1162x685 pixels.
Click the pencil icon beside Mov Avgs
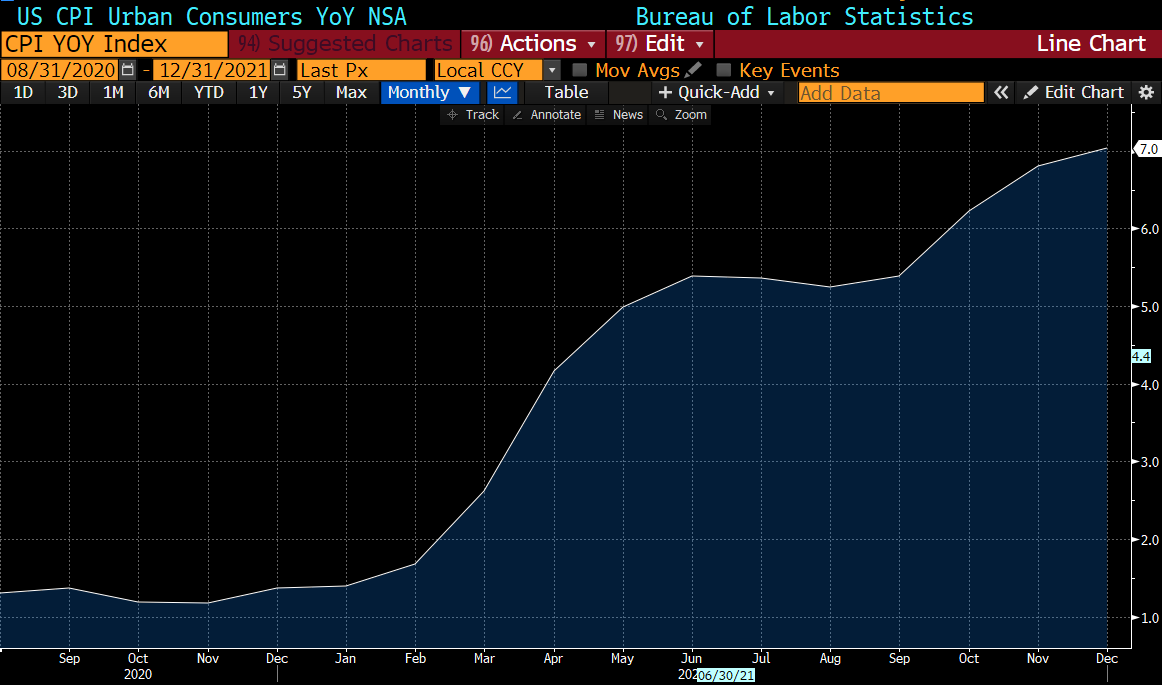click(x=694, y=70)
